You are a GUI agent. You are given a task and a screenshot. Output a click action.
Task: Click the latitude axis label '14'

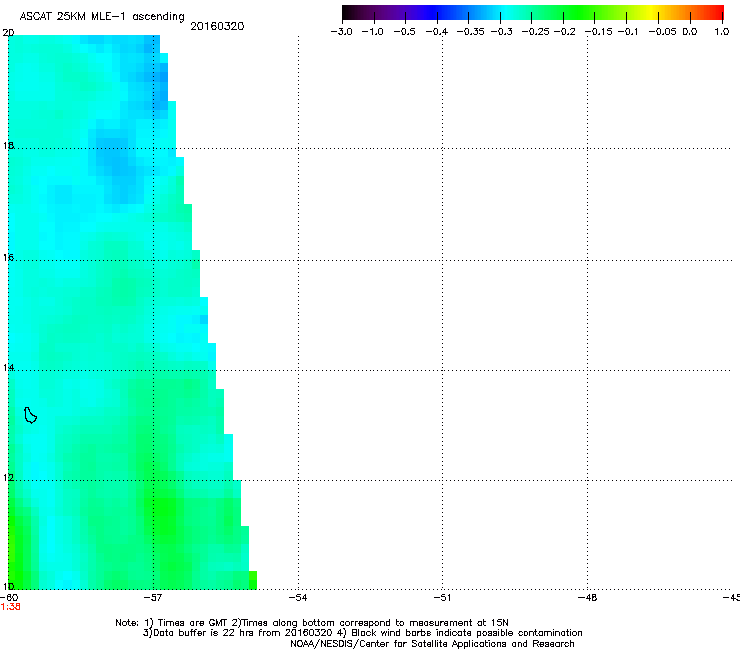pyautogui.click(x=8, y=367)
